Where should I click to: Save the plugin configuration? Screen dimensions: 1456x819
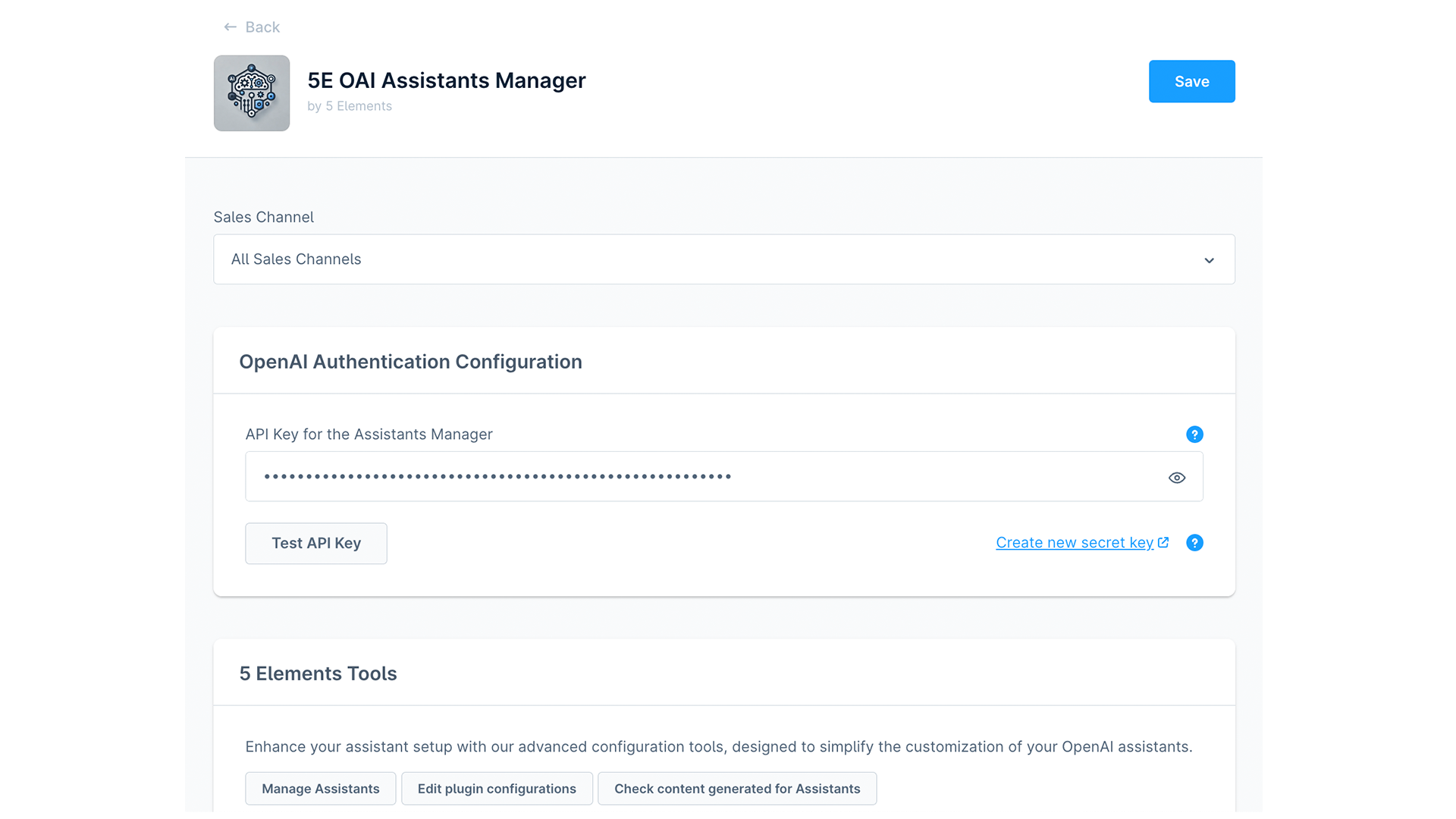(1191, 81)
